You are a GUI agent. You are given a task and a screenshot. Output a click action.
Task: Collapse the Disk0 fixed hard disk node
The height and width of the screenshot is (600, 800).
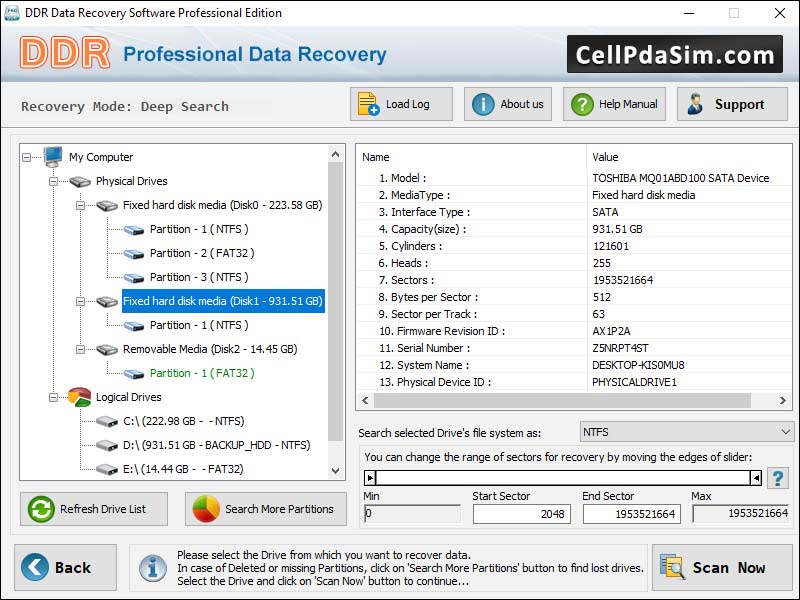point(80,205)
